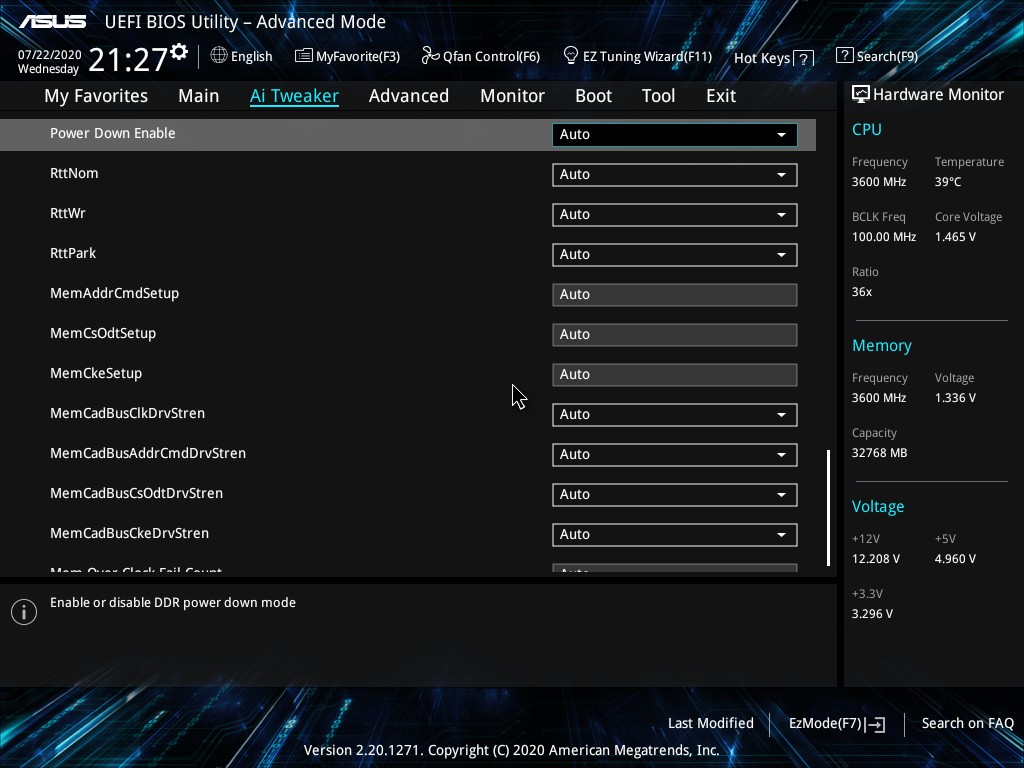Click the settings gear icon beside the clock
Image resolution: width=1024 pixels, height=768 pixels.
pos(179,52)
